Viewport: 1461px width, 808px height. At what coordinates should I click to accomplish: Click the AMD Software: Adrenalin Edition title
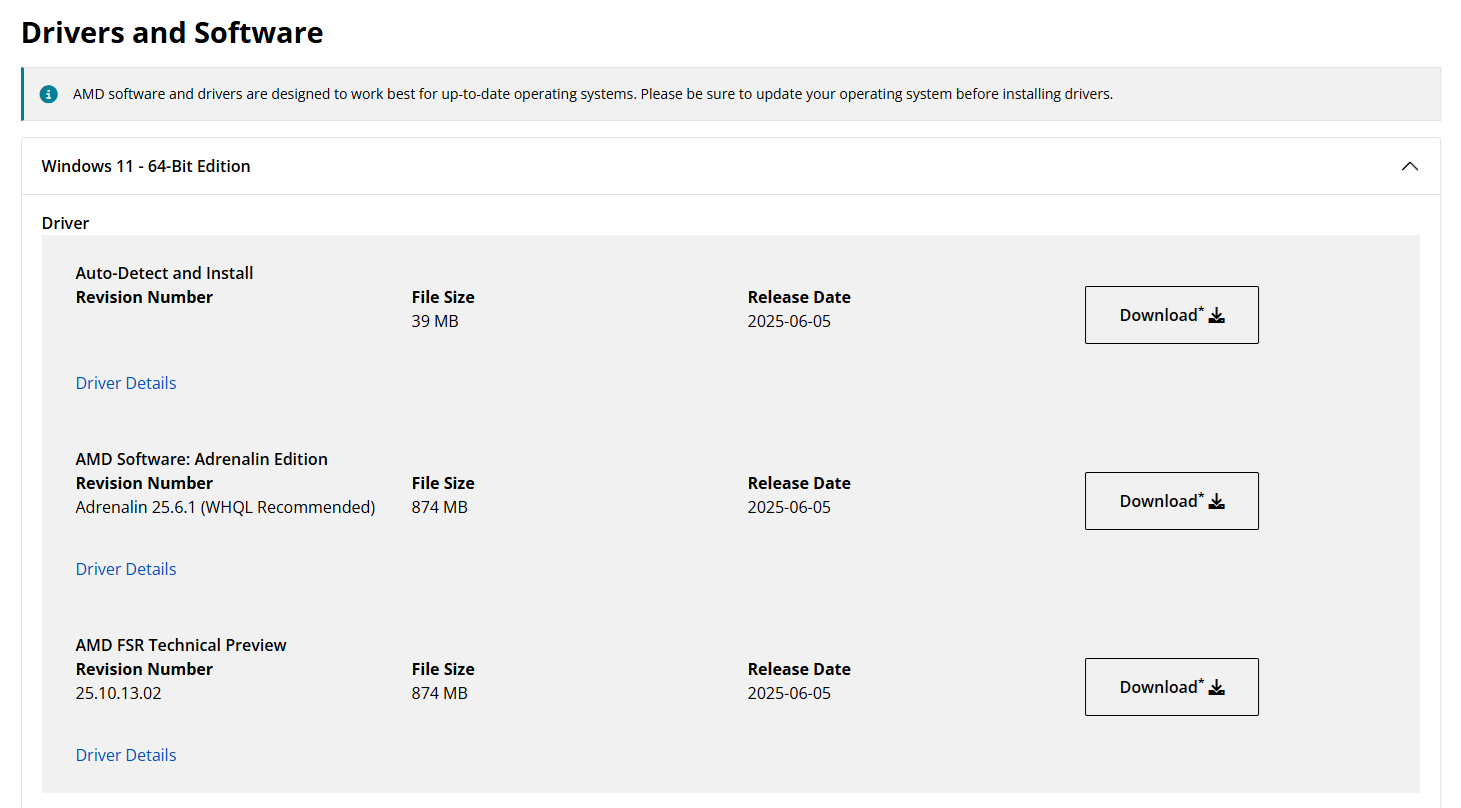[201, 459]
